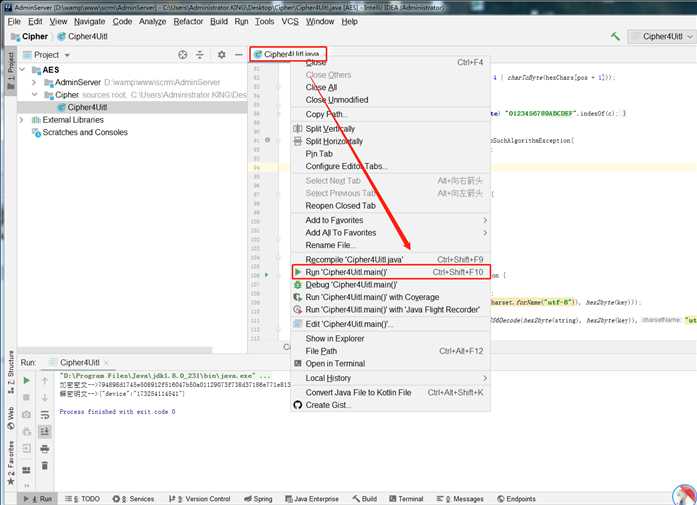Open the Messages tool window

tap(460, 499)
